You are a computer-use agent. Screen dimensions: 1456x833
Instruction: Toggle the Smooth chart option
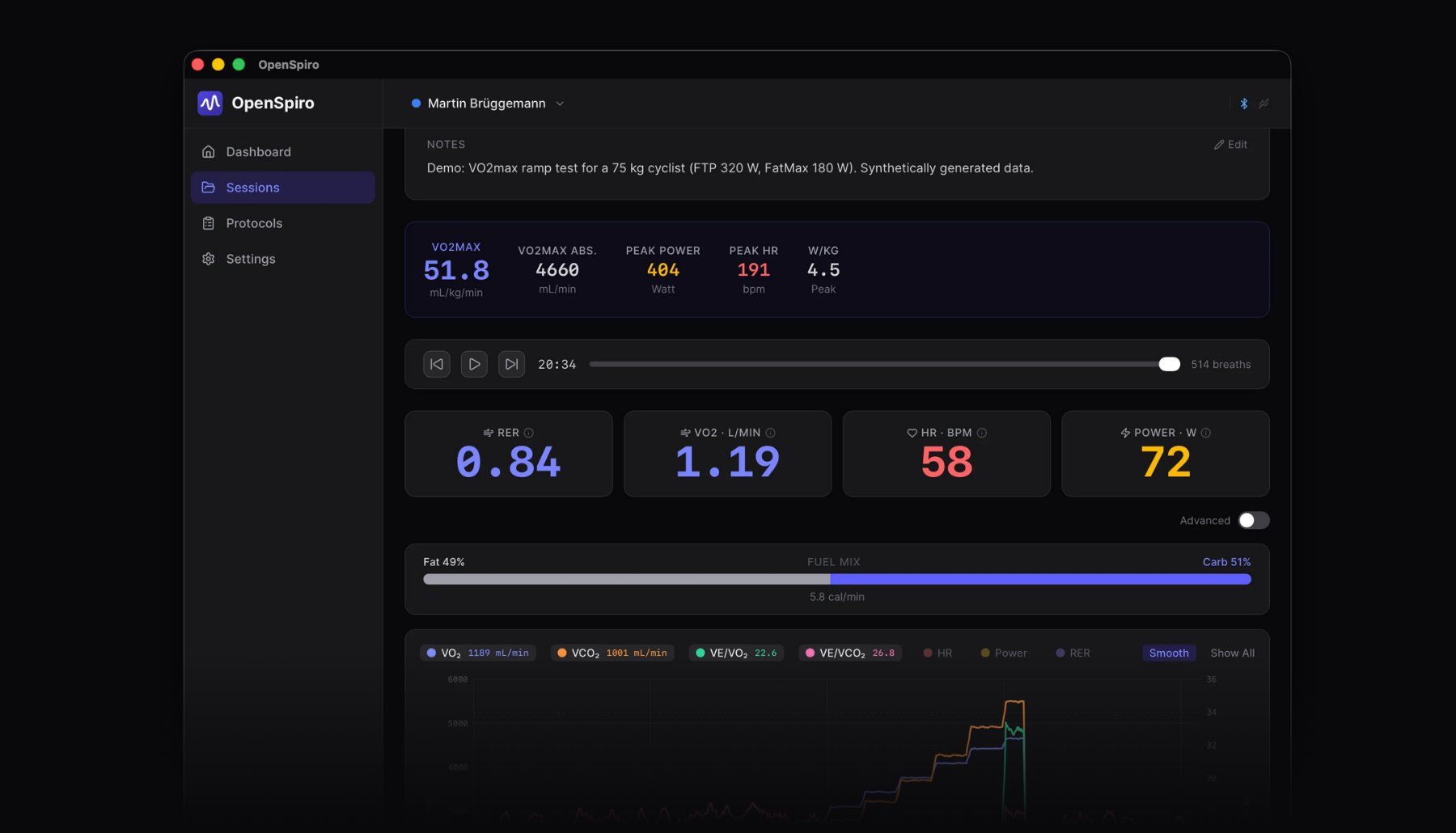[1169, 653]
